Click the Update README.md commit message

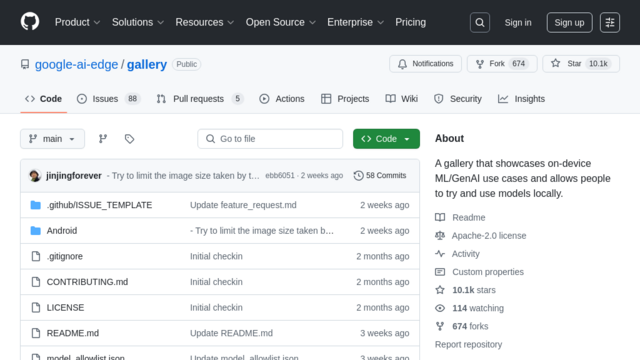[231, 333]
